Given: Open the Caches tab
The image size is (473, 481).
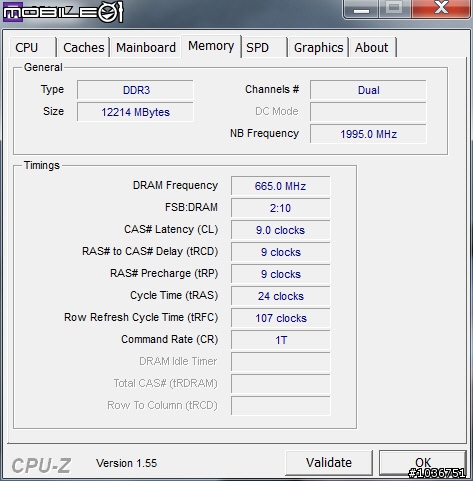Looking at the screenshot, I should click(x=83, y=47).
